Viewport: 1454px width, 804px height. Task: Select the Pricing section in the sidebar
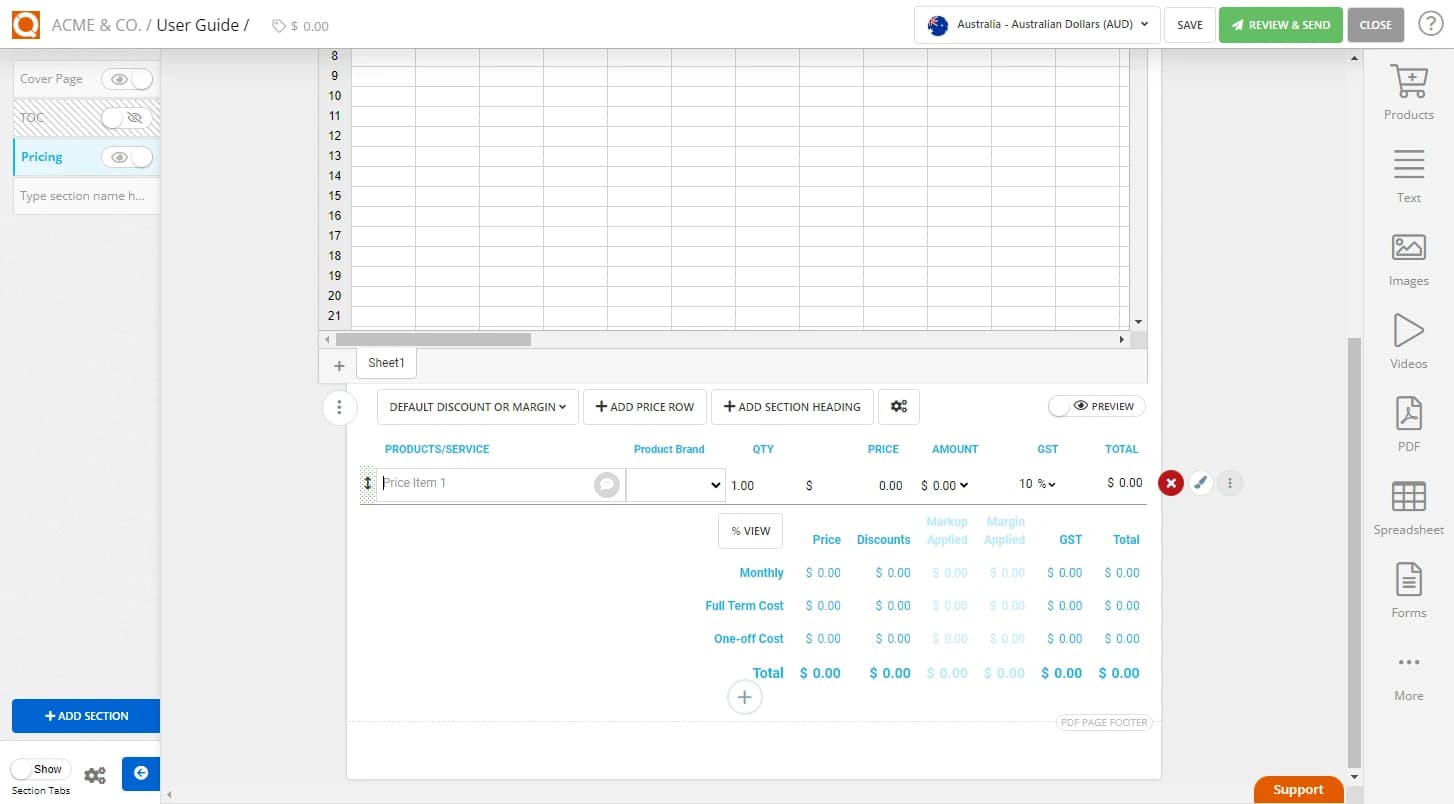pyautogui.click(x=41, y=156)
